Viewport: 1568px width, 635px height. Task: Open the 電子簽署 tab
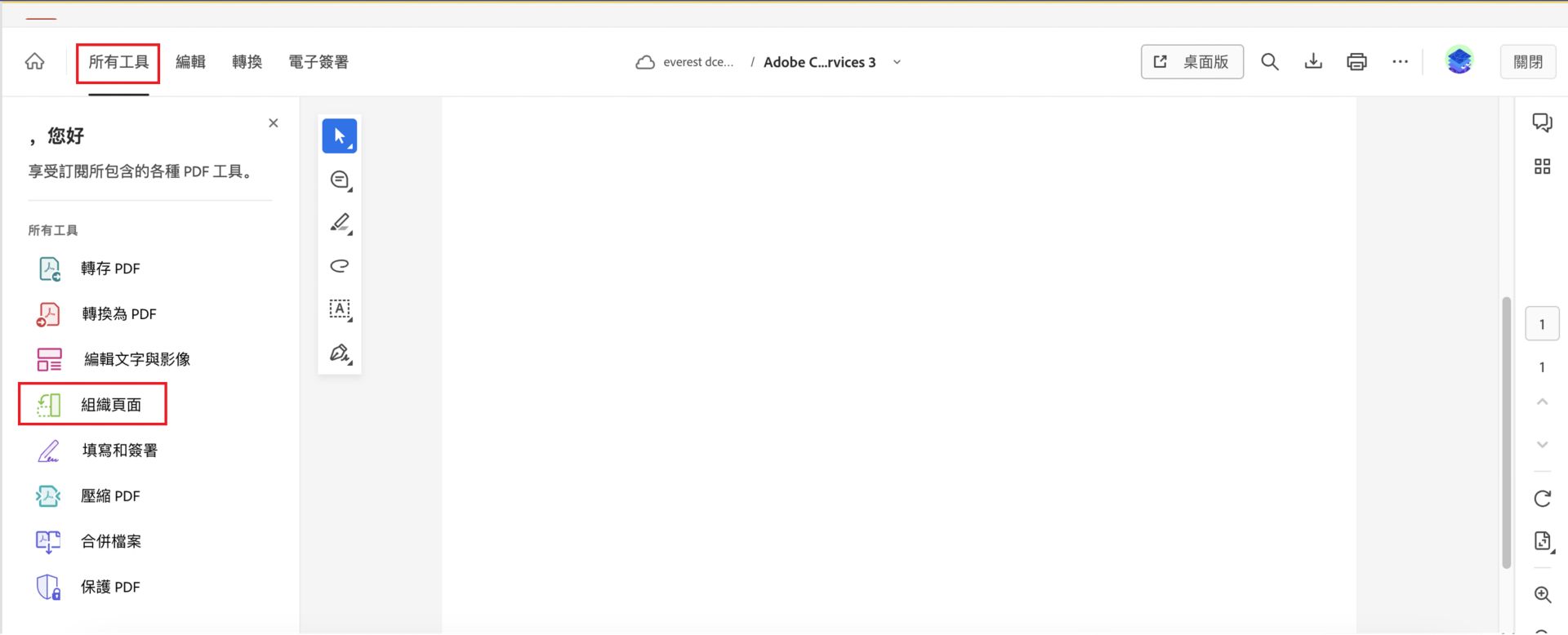(x=318, y=62)
